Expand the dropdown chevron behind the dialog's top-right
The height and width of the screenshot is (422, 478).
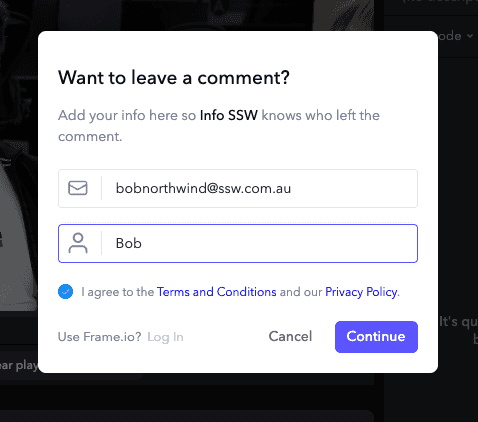470,36
